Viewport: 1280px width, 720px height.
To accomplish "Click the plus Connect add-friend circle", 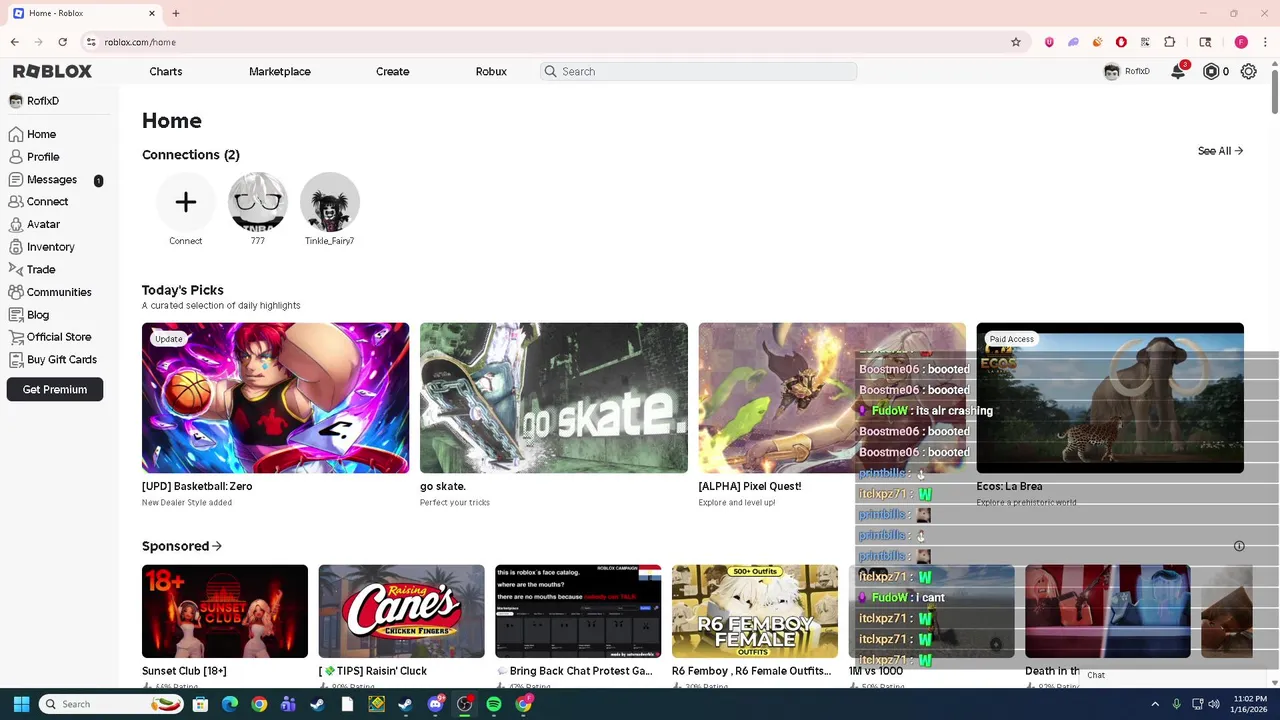I will point(185,202).
